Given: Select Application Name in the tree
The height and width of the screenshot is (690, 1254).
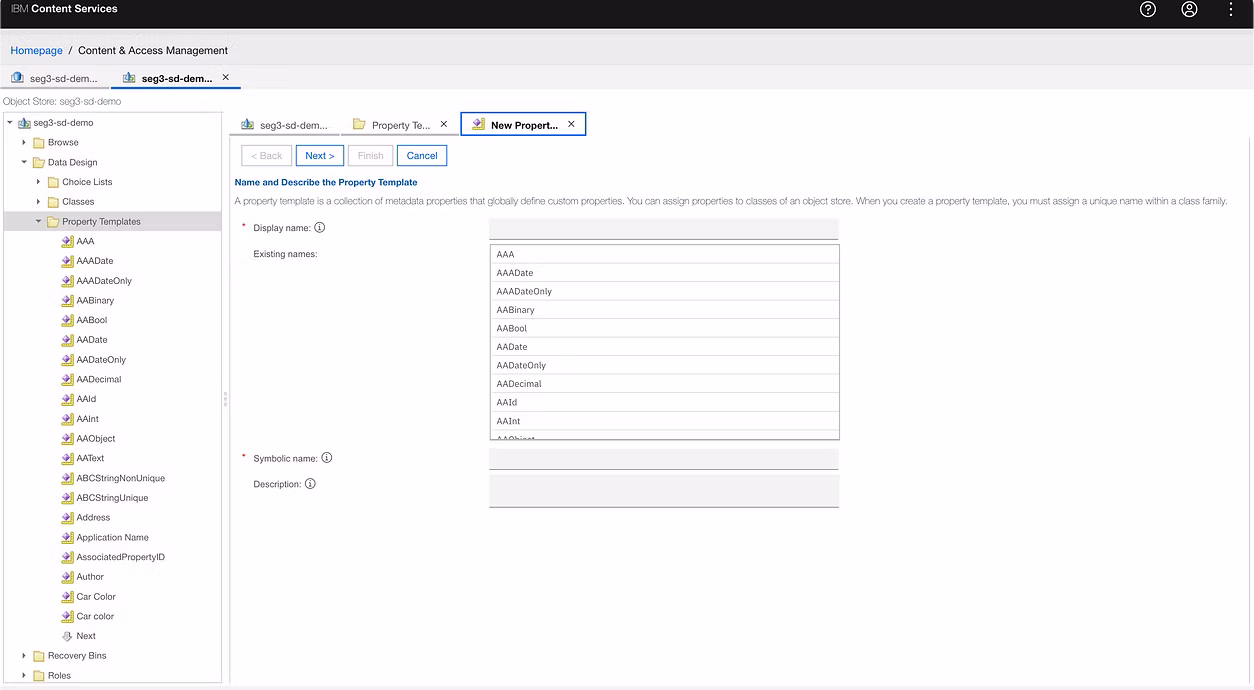Looking at the screenshot, I should 113,537.
